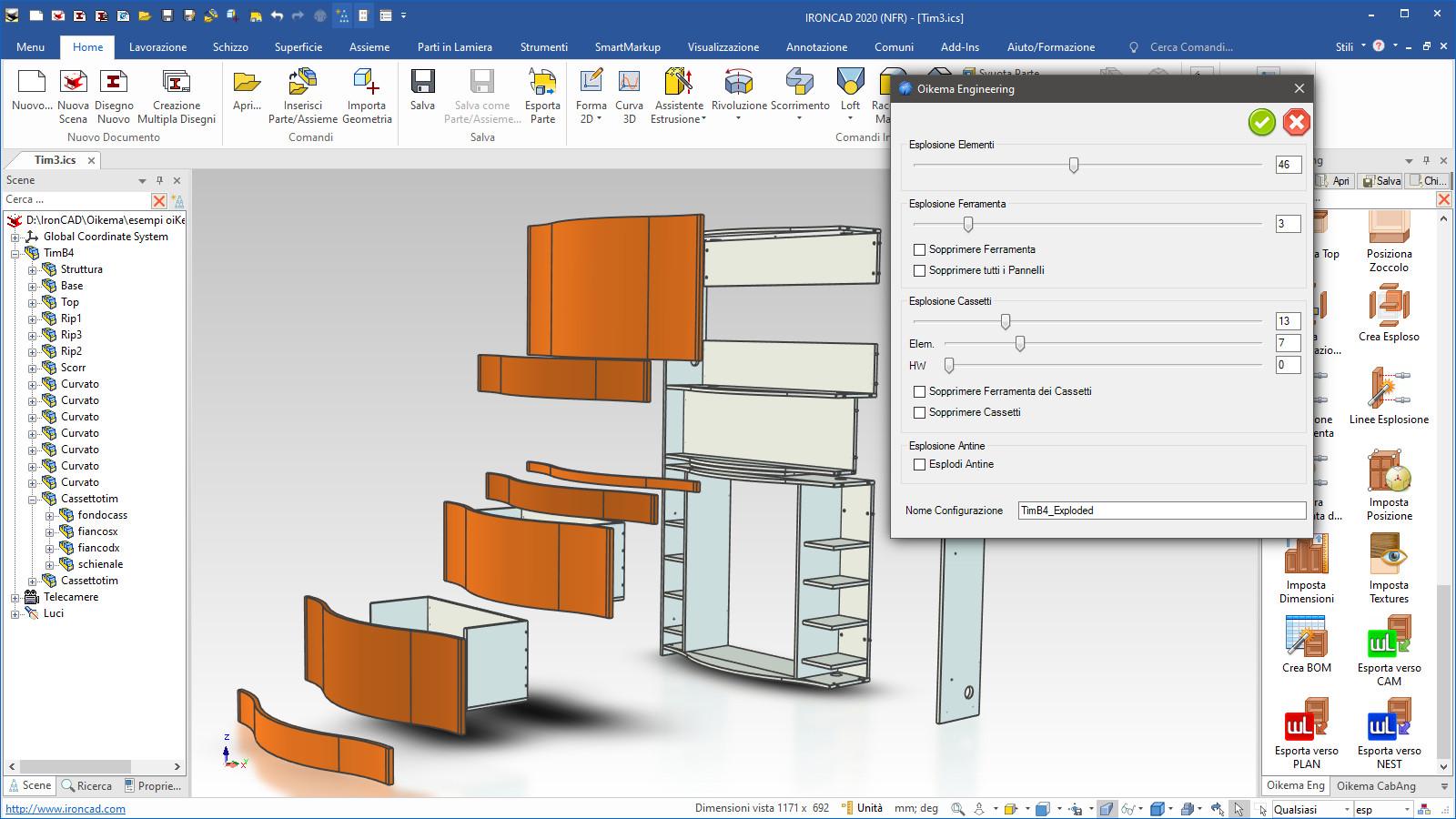Check Sopprimere tutti i Pannelli option
This screenshot has height=819, width=1456.
point(920,270)
